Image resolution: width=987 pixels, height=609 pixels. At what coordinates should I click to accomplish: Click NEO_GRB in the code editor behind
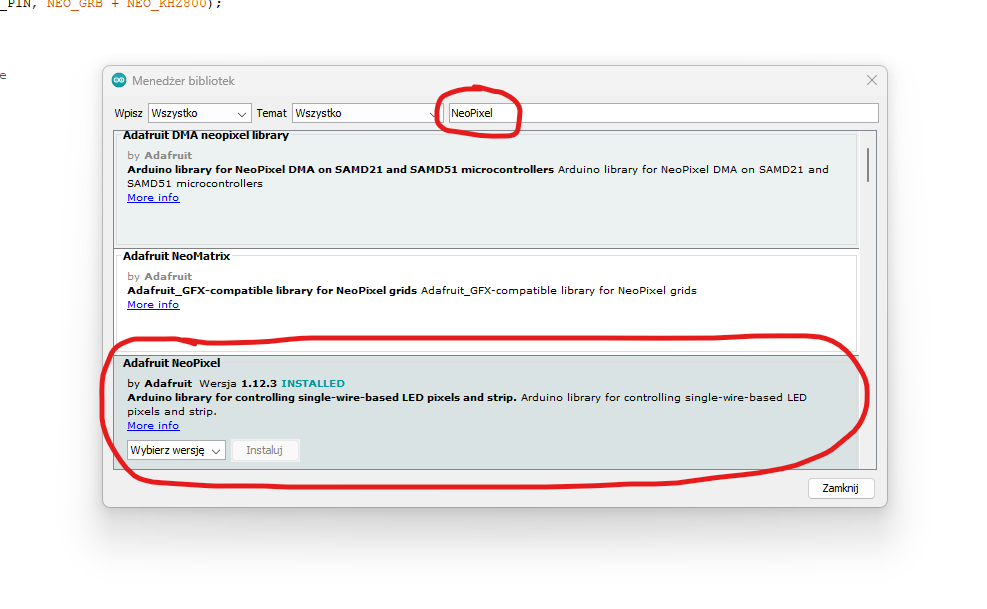74,4
